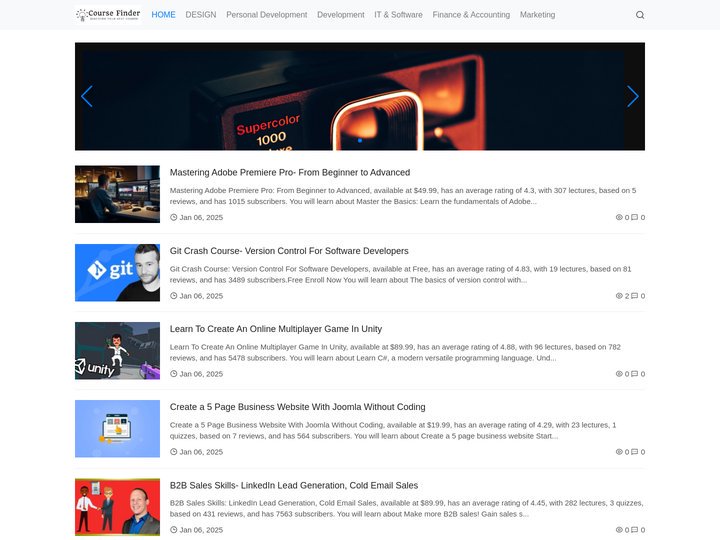The width and height of the screenshot is (720, 540).
Task: Select Personal Development in navigation
Action: 267,15
